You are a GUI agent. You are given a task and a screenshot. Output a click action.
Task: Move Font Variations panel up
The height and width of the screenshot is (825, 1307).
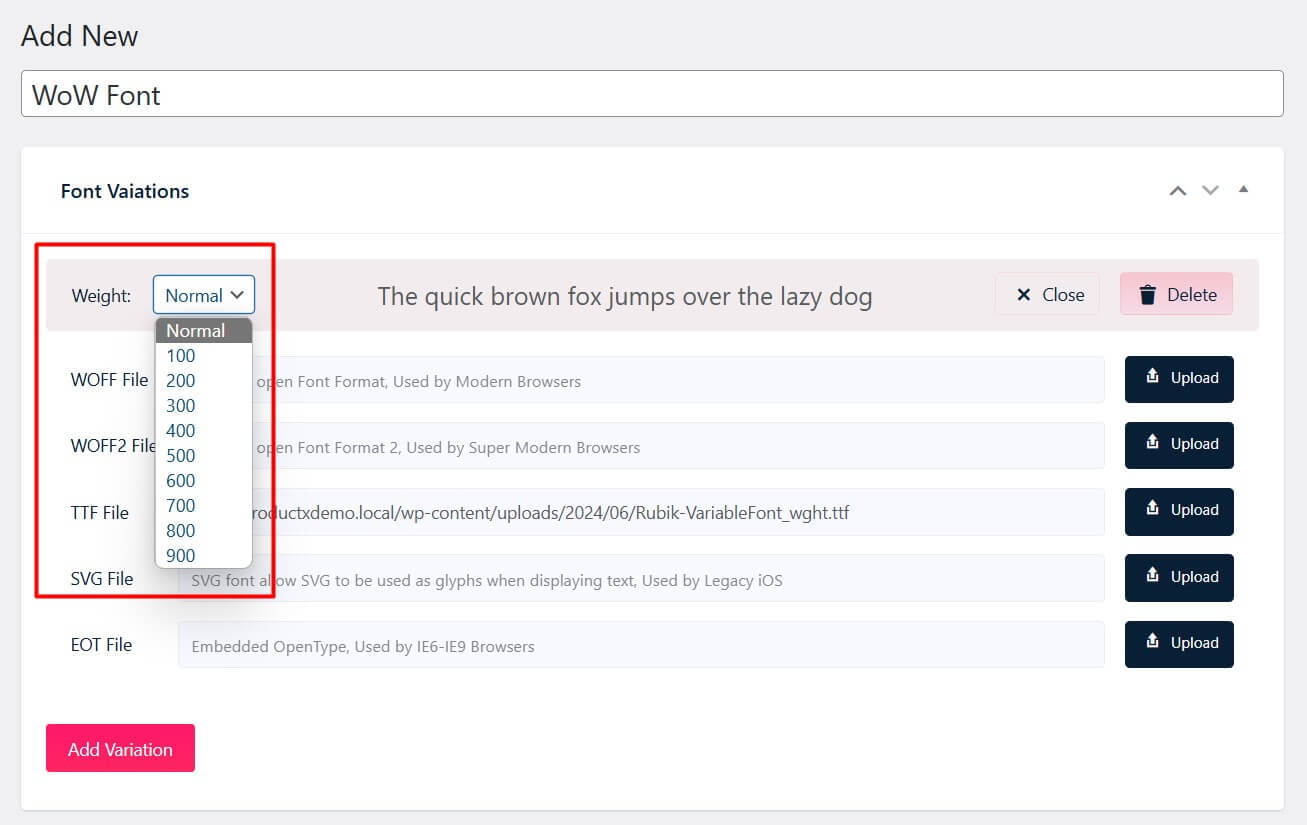1178,190
